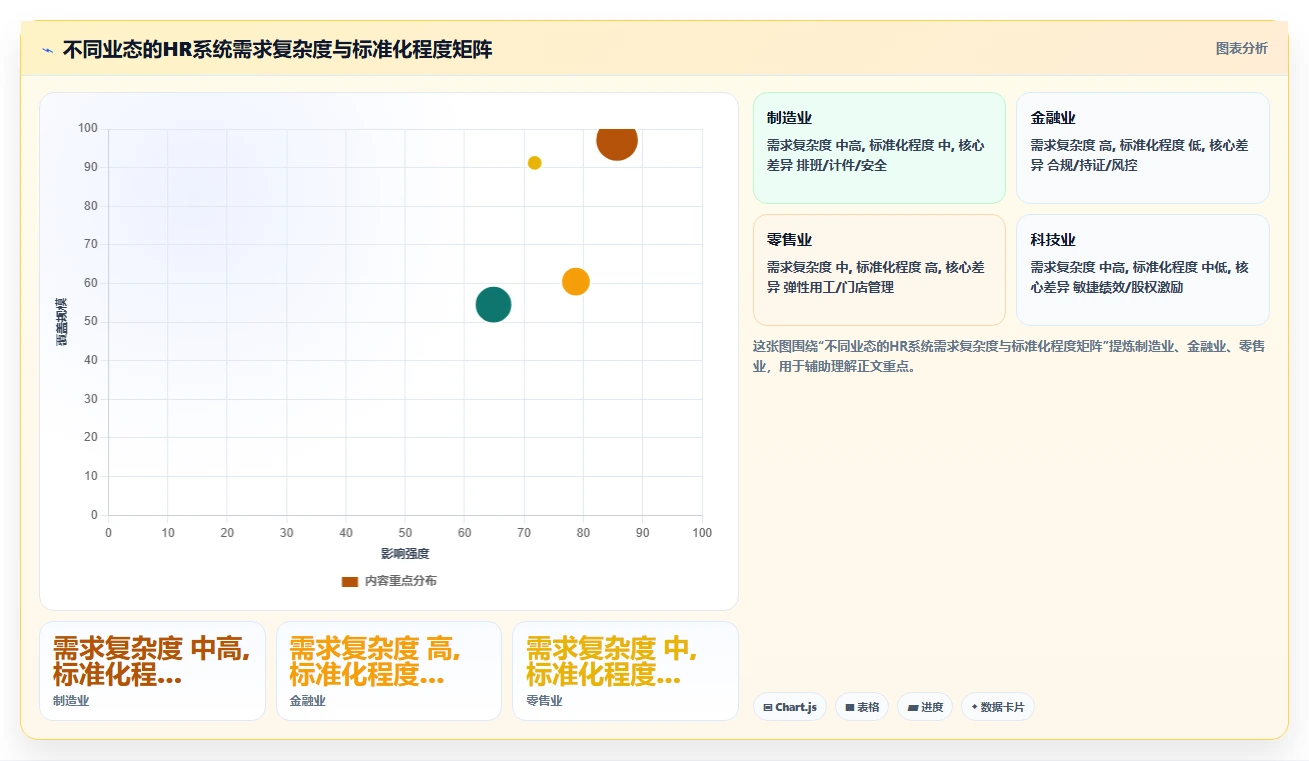Select the 科技业 info card
The image size is (1309, 761).
(1142, 270)
